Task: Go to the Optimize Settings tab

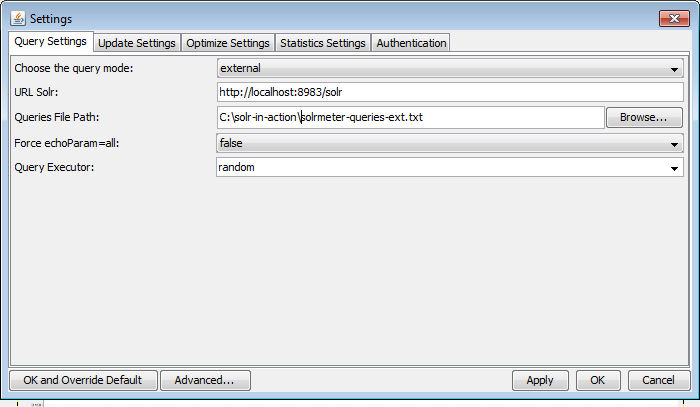Action: coord(228,43)
